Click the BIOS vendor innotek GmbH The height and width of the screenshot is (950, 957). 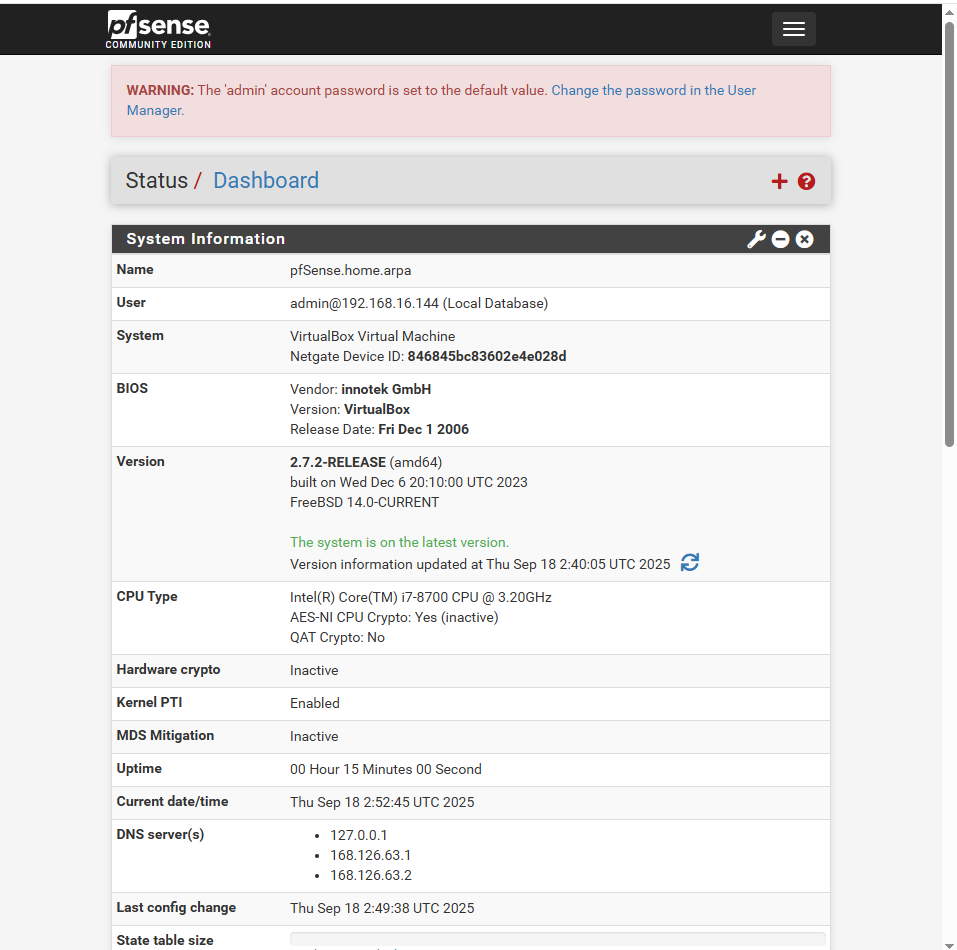(x=386, y=389)
